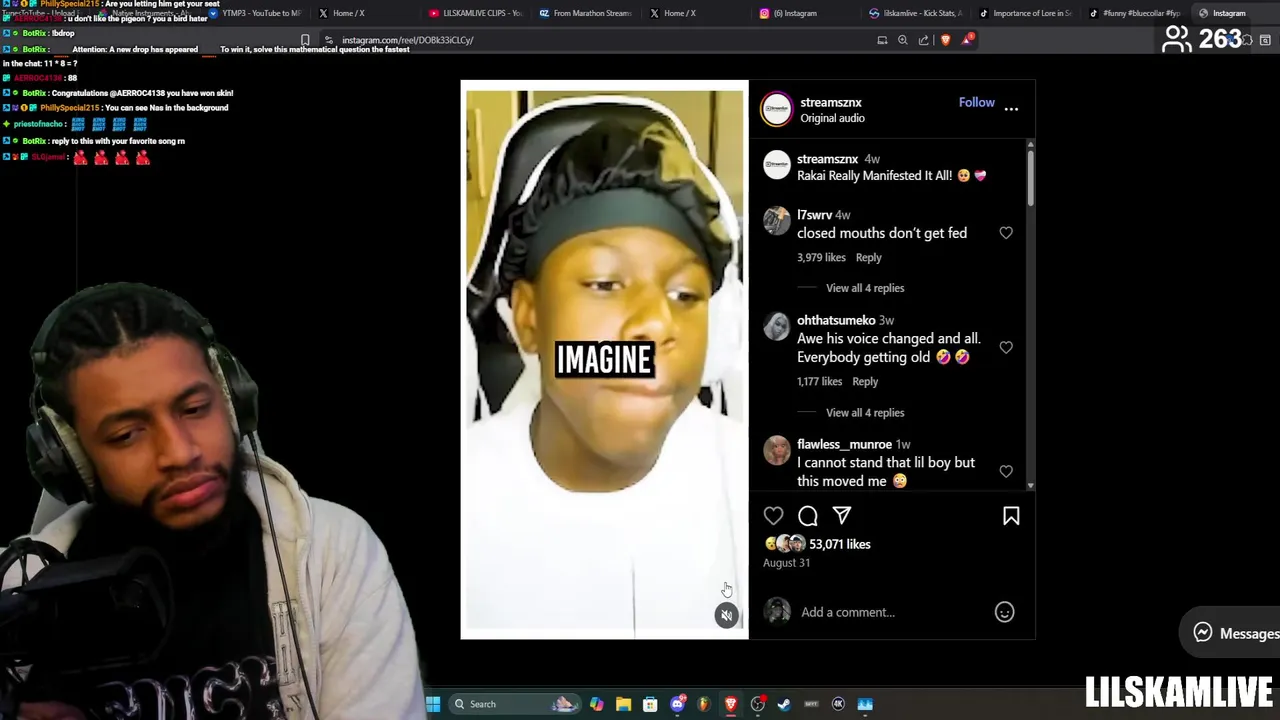Like l7swrv's comment with its heart
This screenshot has height=720, width=1280.
click(1006, 233)
